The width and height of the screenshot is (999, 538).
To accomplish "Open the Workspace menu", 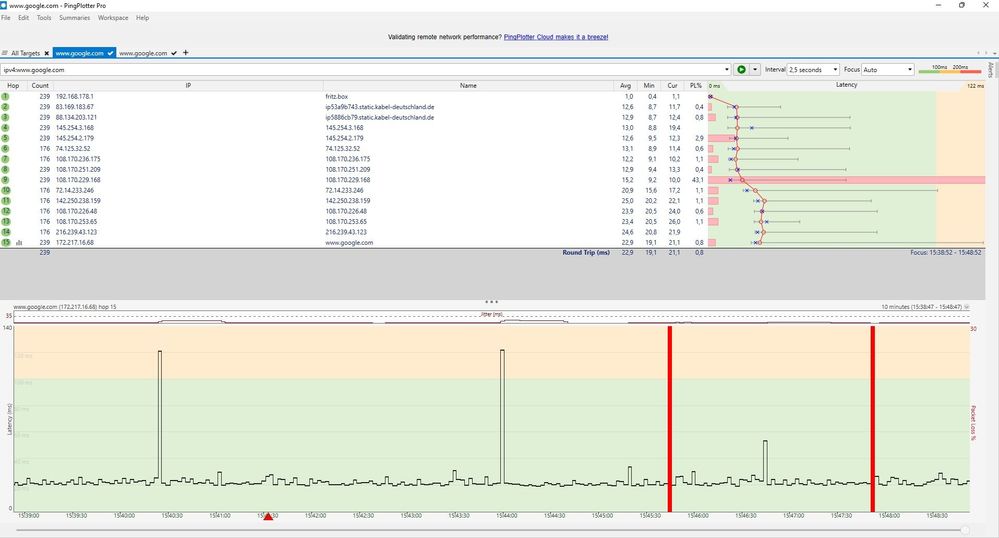I will 113,18.
